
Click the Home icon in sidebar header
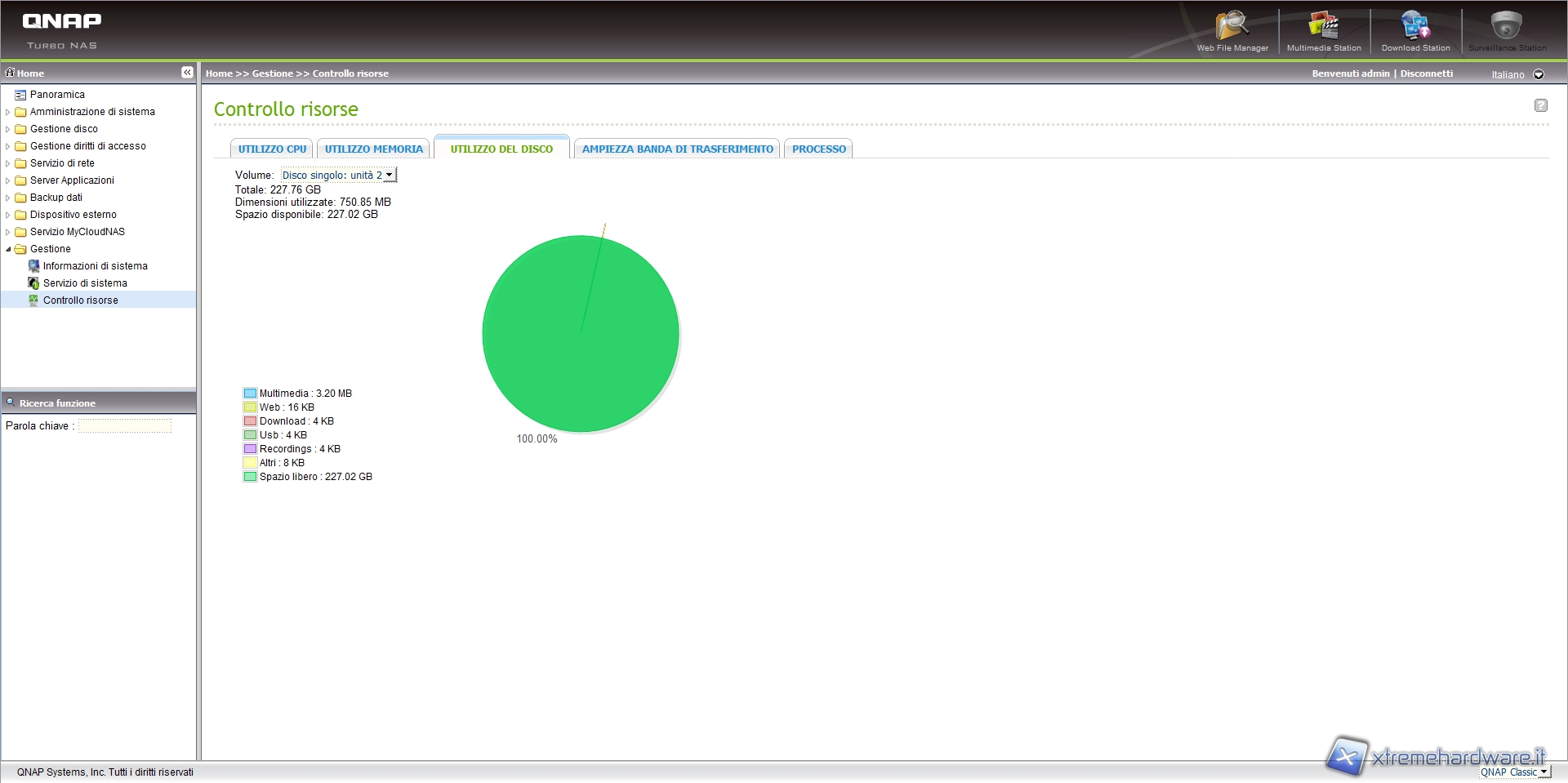[x=11, y=73]
